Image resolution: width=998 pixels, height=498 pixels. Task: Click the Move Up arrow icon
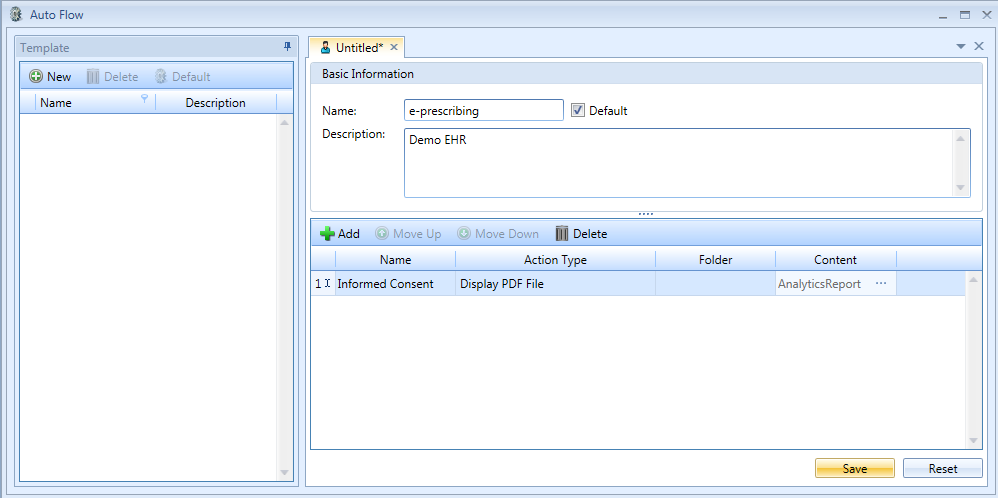coord(382,234)
